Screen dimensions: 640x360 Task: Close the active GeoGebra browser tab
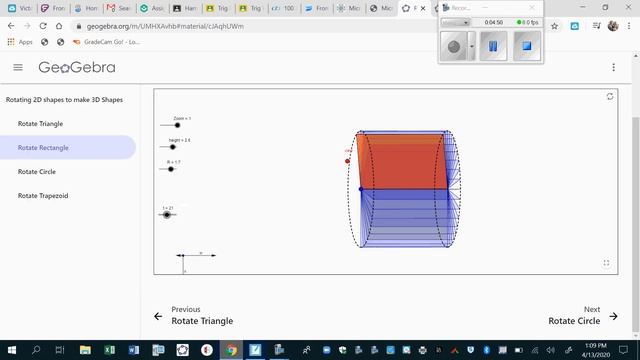pyautogui.click(x=423, y=8)
